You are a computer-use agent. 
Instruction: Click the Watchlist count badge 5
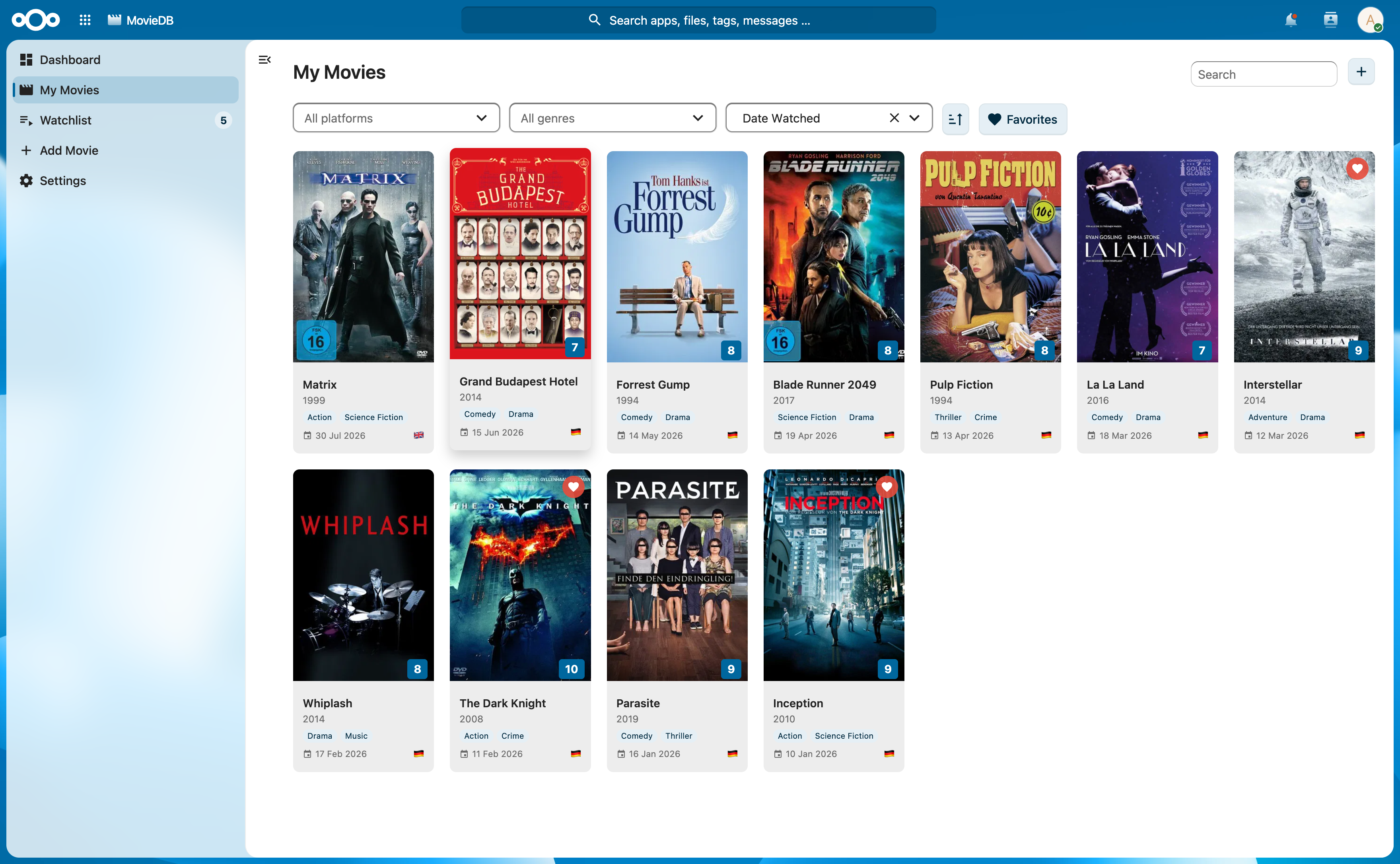pos(224,120)
